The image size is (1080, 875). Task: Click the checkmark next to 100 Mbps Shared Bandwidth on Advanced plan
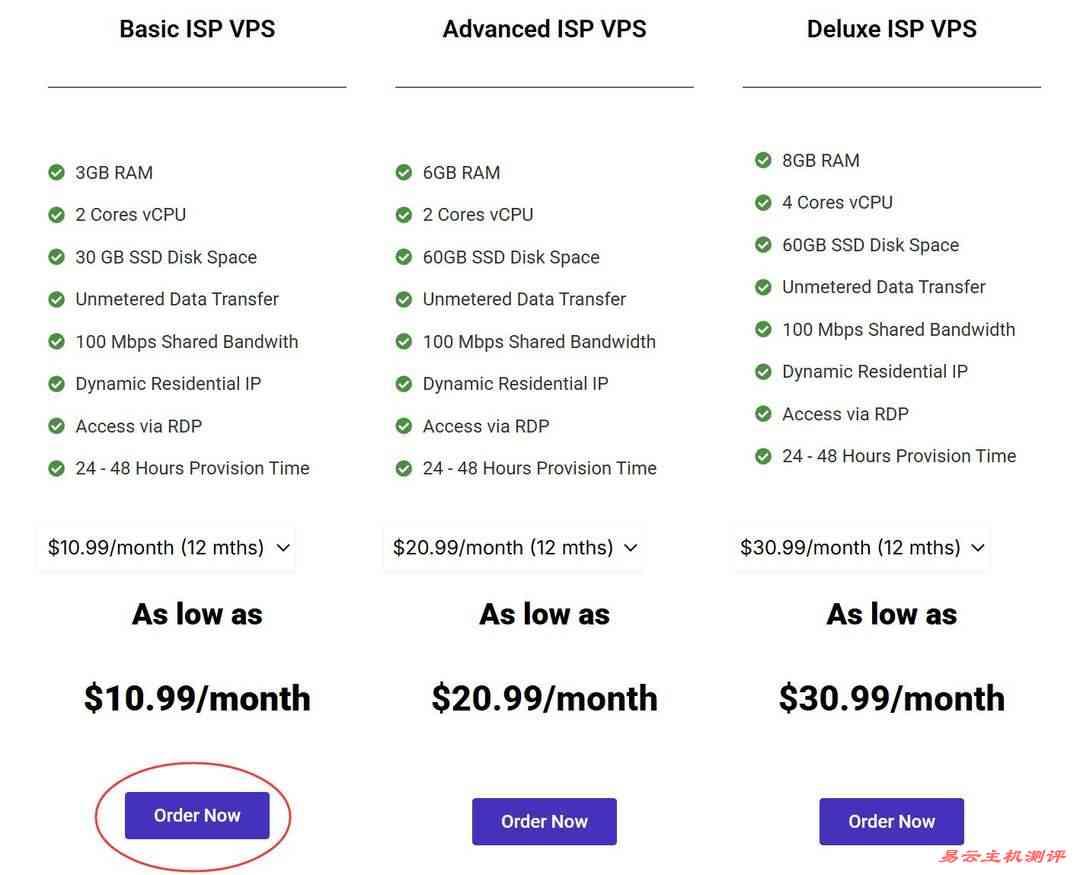[403, 341]
